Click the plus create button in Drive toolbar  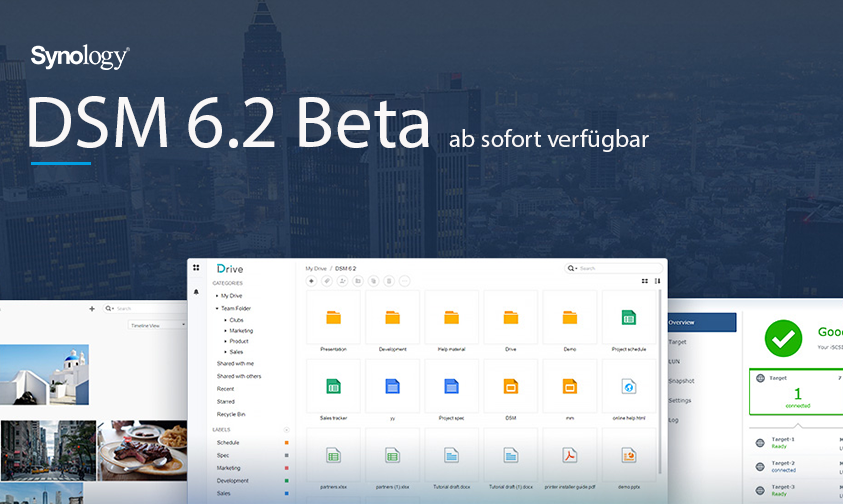(312, 282)
